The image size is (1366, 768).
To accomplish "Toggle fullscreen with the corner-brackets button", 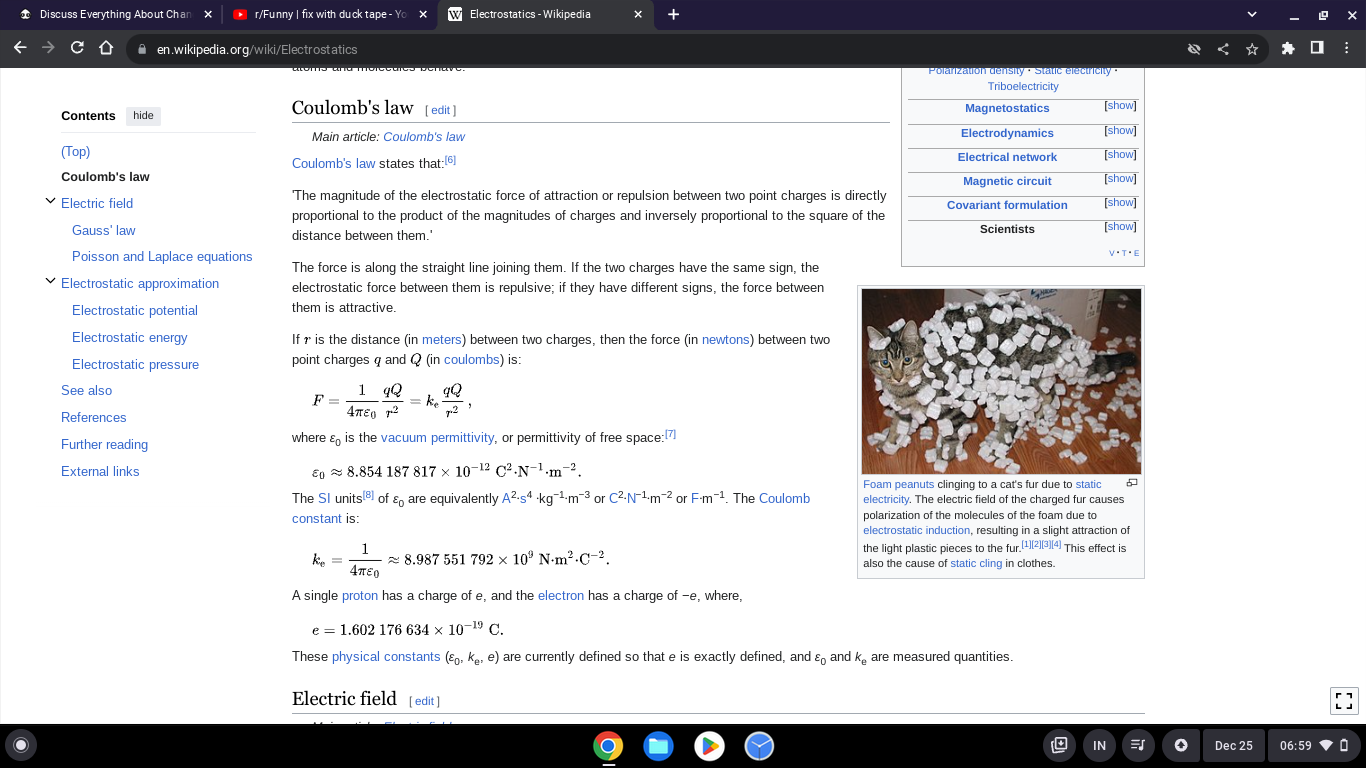I will click(1344, 701).
